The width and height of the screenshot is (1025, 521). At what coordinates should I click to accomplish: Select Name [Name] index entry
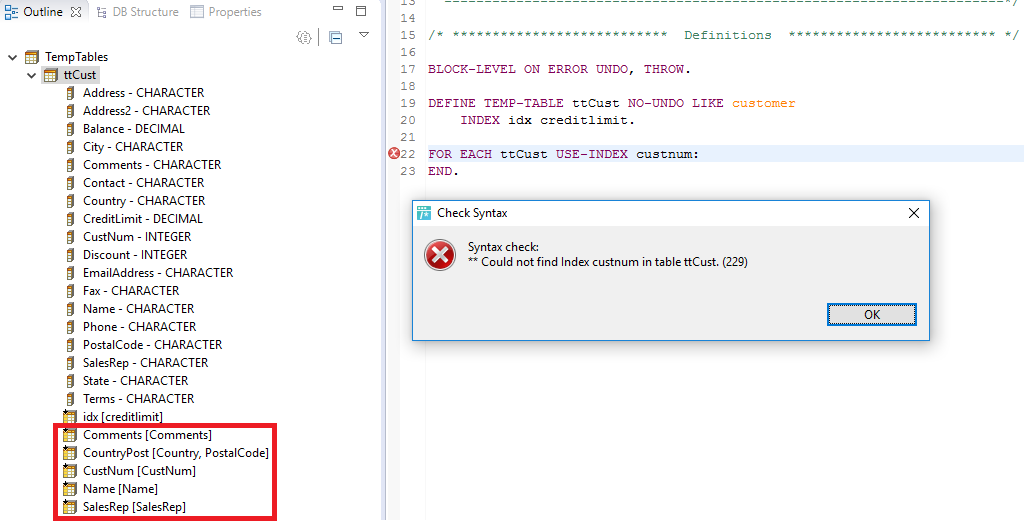[120, 488]
